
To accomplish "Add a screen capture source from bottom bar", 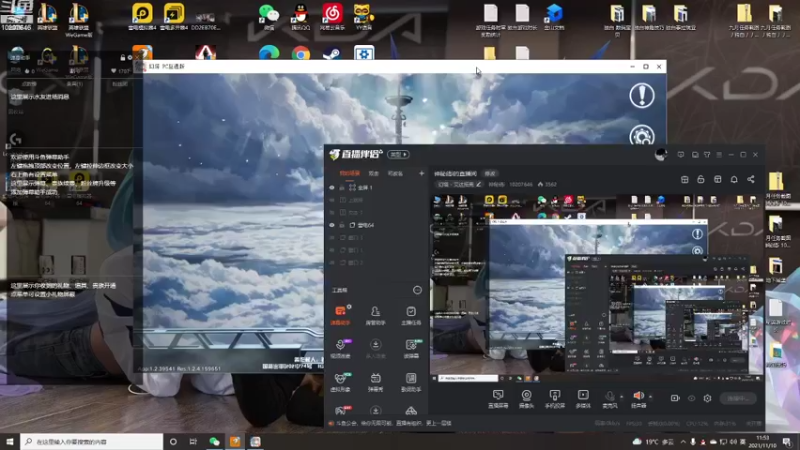I will [498, 398].
